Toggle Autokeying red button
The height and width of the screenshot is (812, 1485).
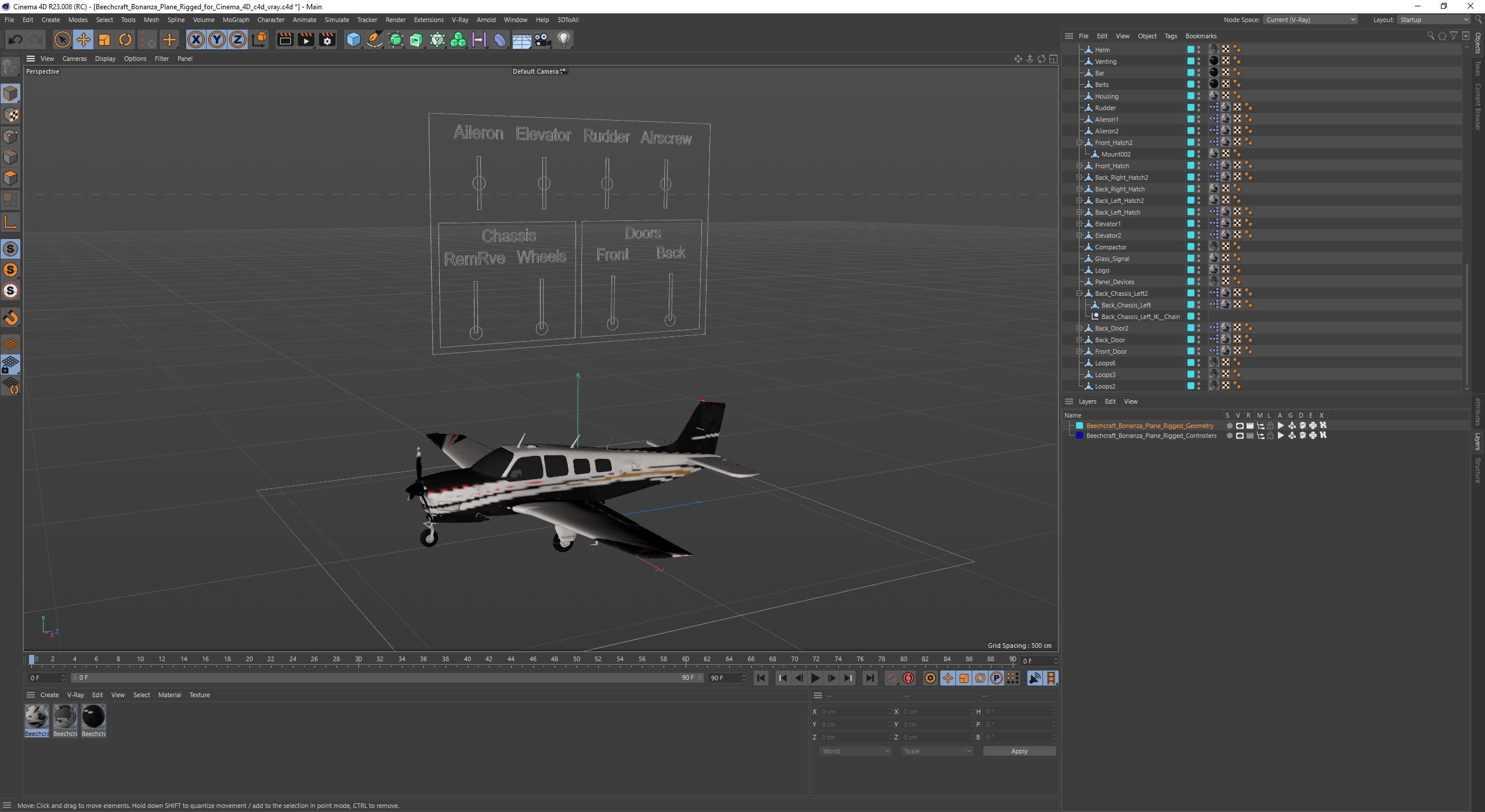click(908, 678)
